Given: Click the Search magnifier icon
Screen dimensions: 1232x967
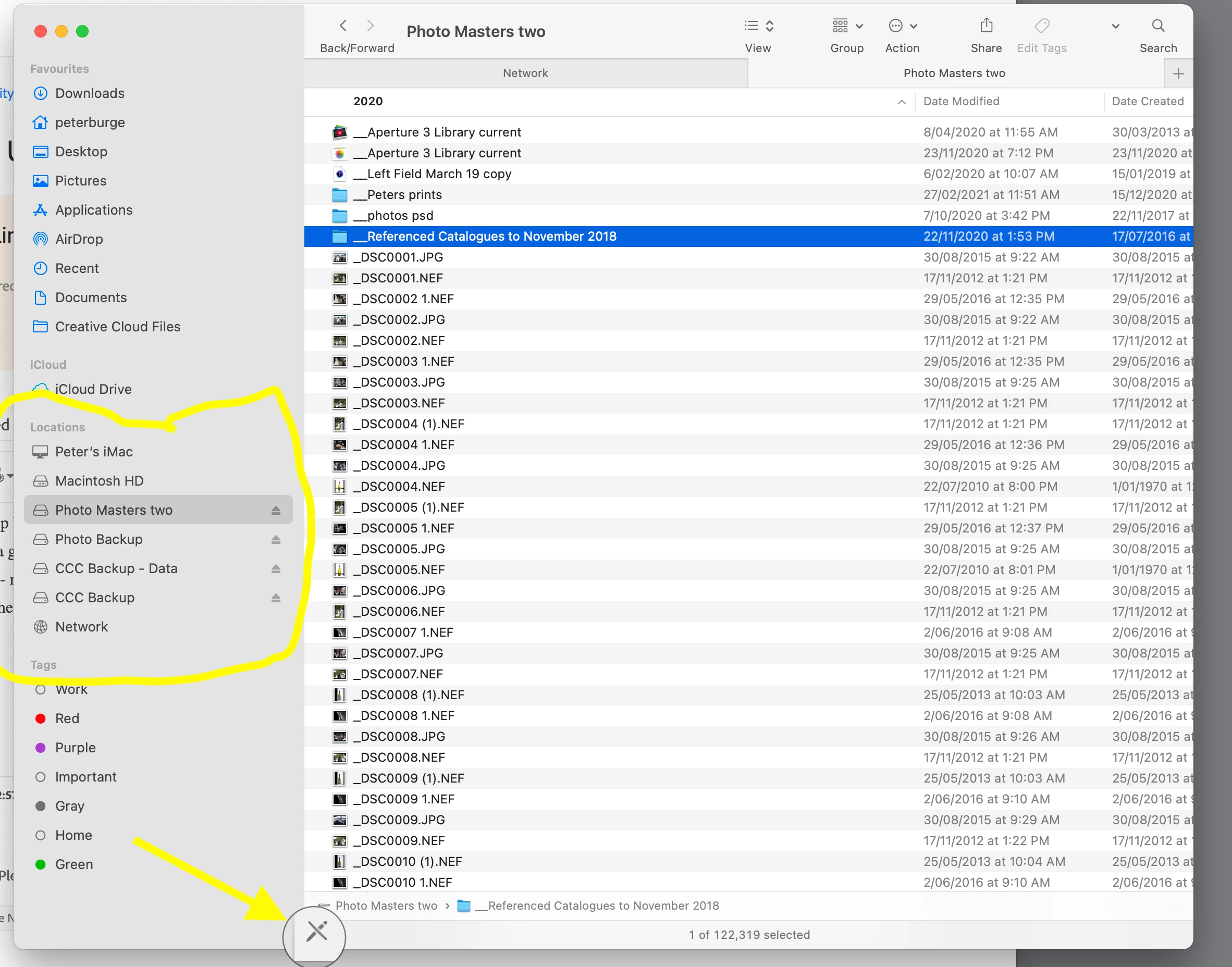Looking at the screenshot, I should pyautogui.click(x=1158, y=26).
